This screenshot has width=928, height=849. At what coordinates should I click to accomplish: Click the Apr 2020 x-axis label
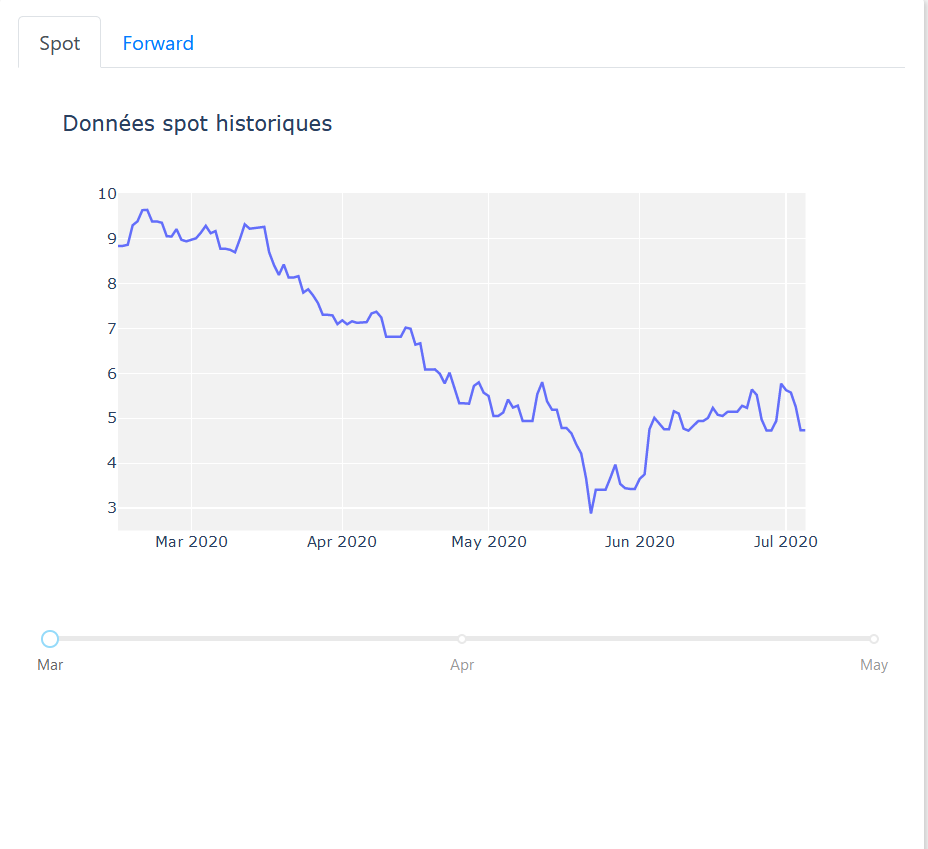341,542
